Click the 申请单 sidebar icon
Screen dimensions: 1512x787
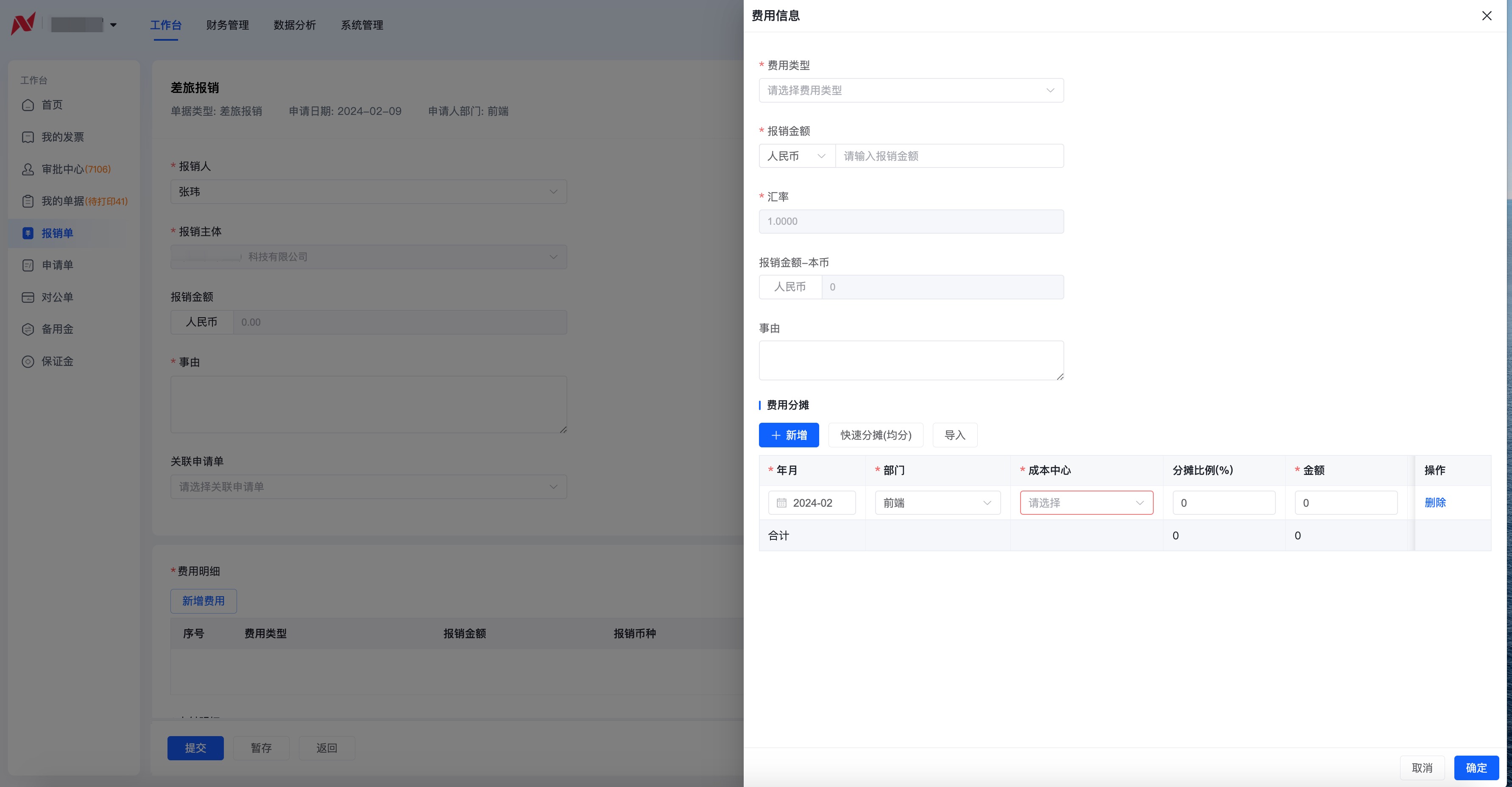coord(28,265)
